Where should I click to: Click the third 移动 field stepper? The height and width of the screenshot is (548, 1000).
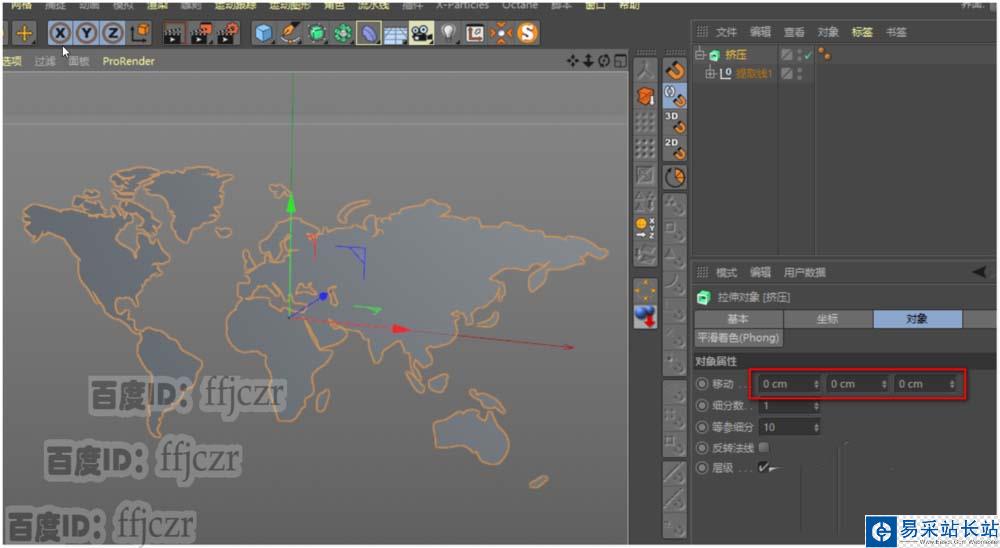click(952, 384)
